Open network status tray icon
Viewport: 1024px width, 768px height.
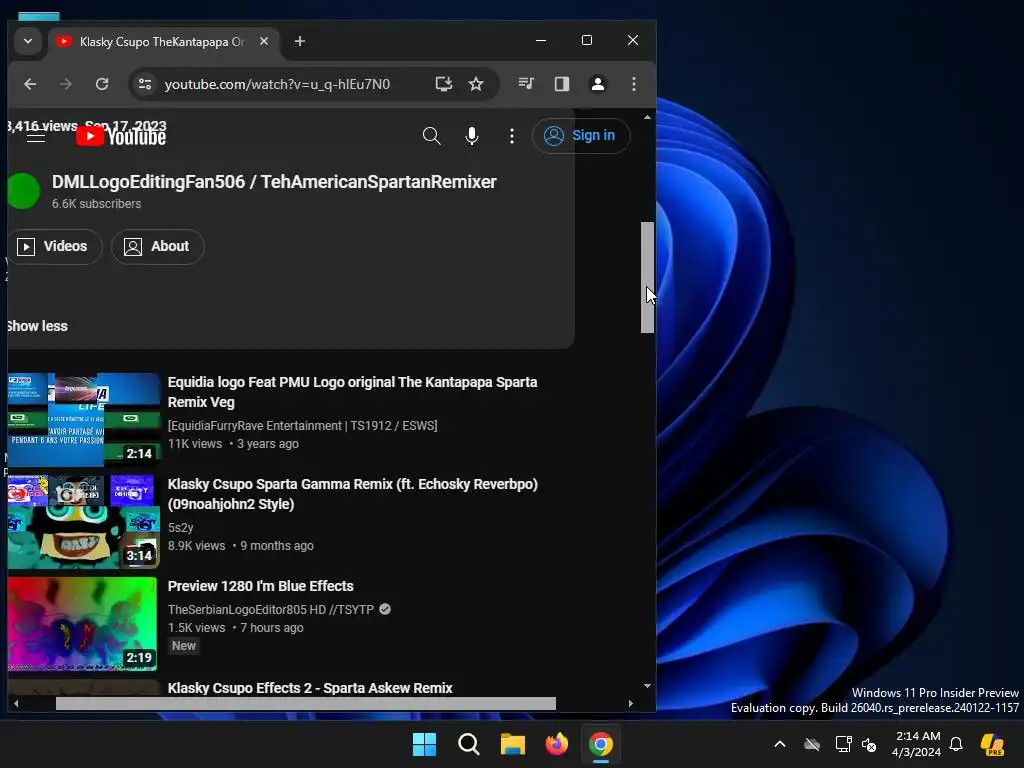pyautogui.click(x=843, y=744)
